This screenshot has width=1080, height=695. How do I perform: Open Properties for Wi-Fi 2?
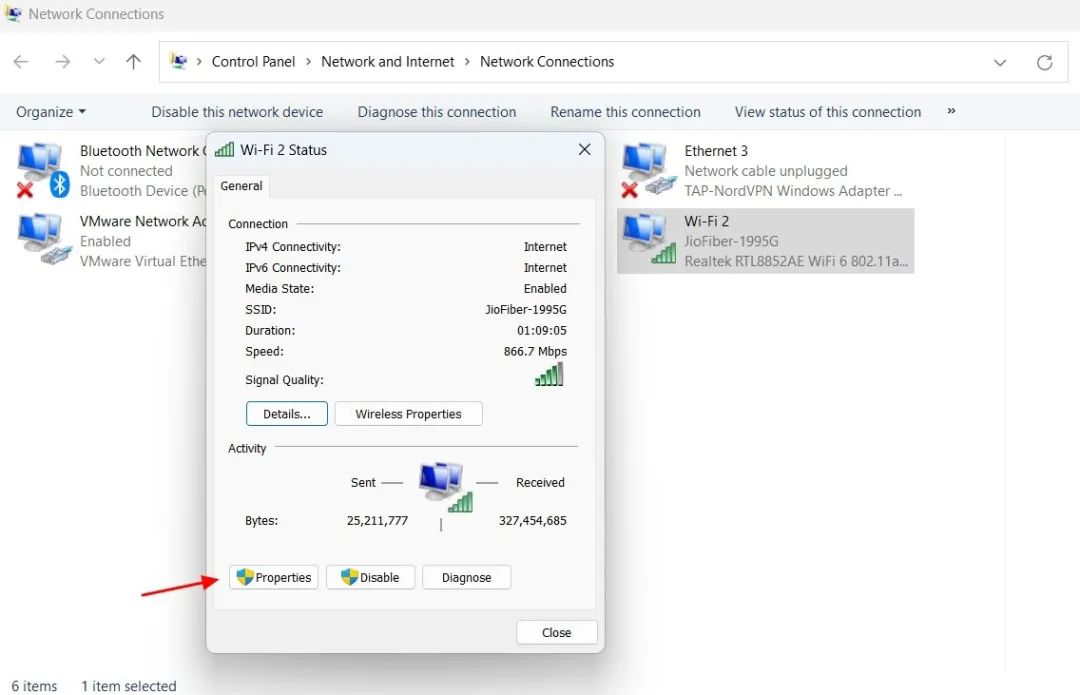click(x=273, y=577)
